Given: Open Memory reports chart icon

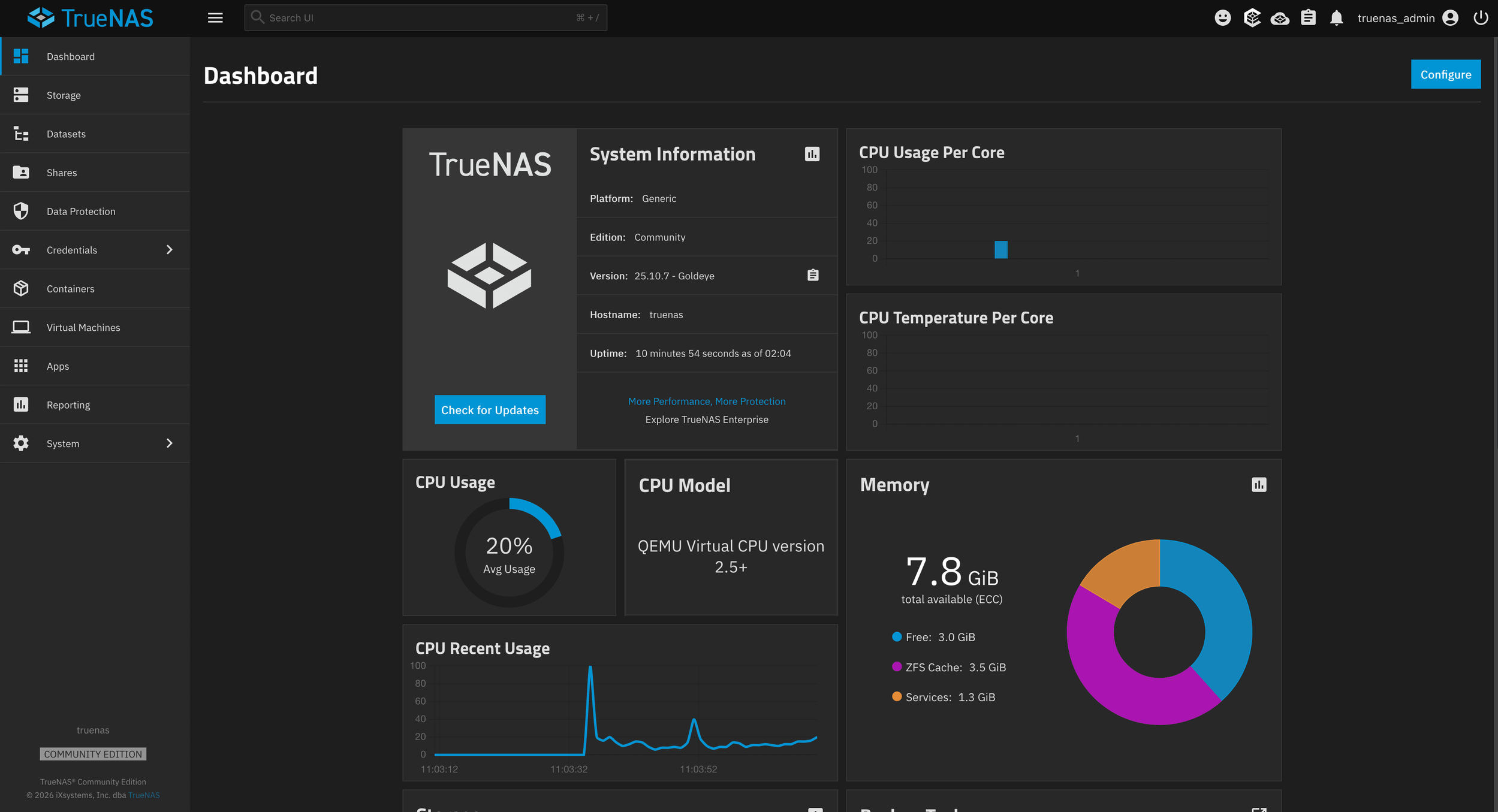Looking at the screenshot, I should [1259, 485].
